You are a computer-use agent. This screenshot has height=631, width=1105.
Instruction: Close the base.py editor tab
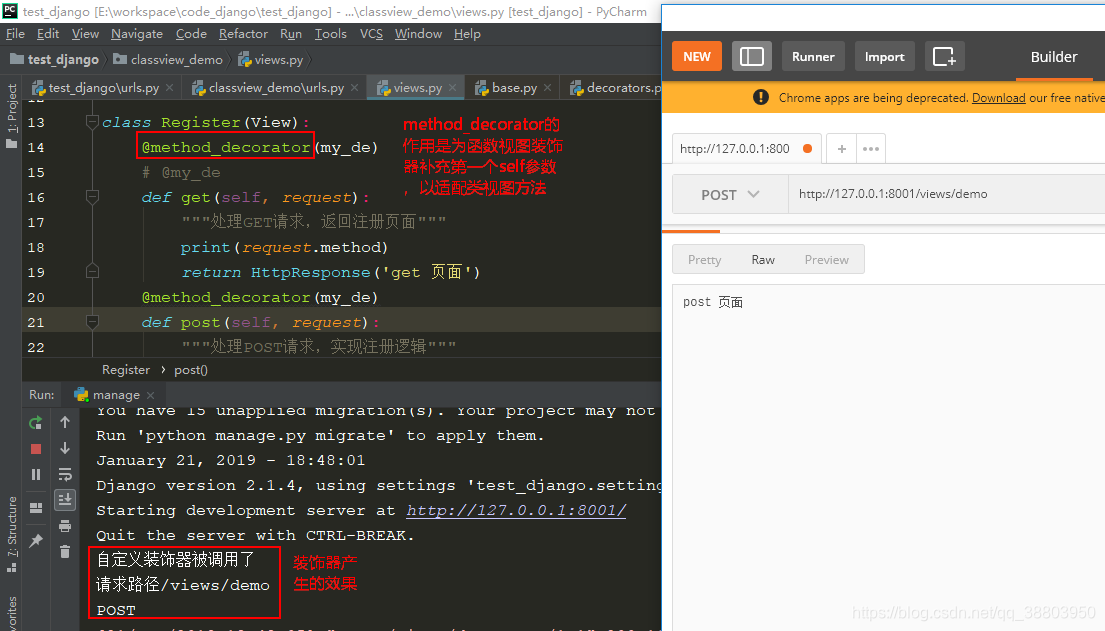pos(548,87)
